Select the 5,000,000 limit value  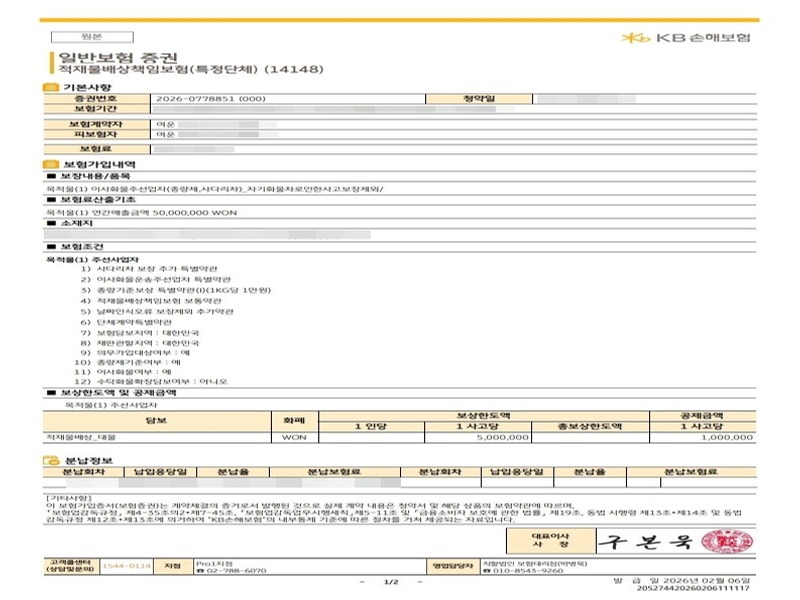point(503,438)
